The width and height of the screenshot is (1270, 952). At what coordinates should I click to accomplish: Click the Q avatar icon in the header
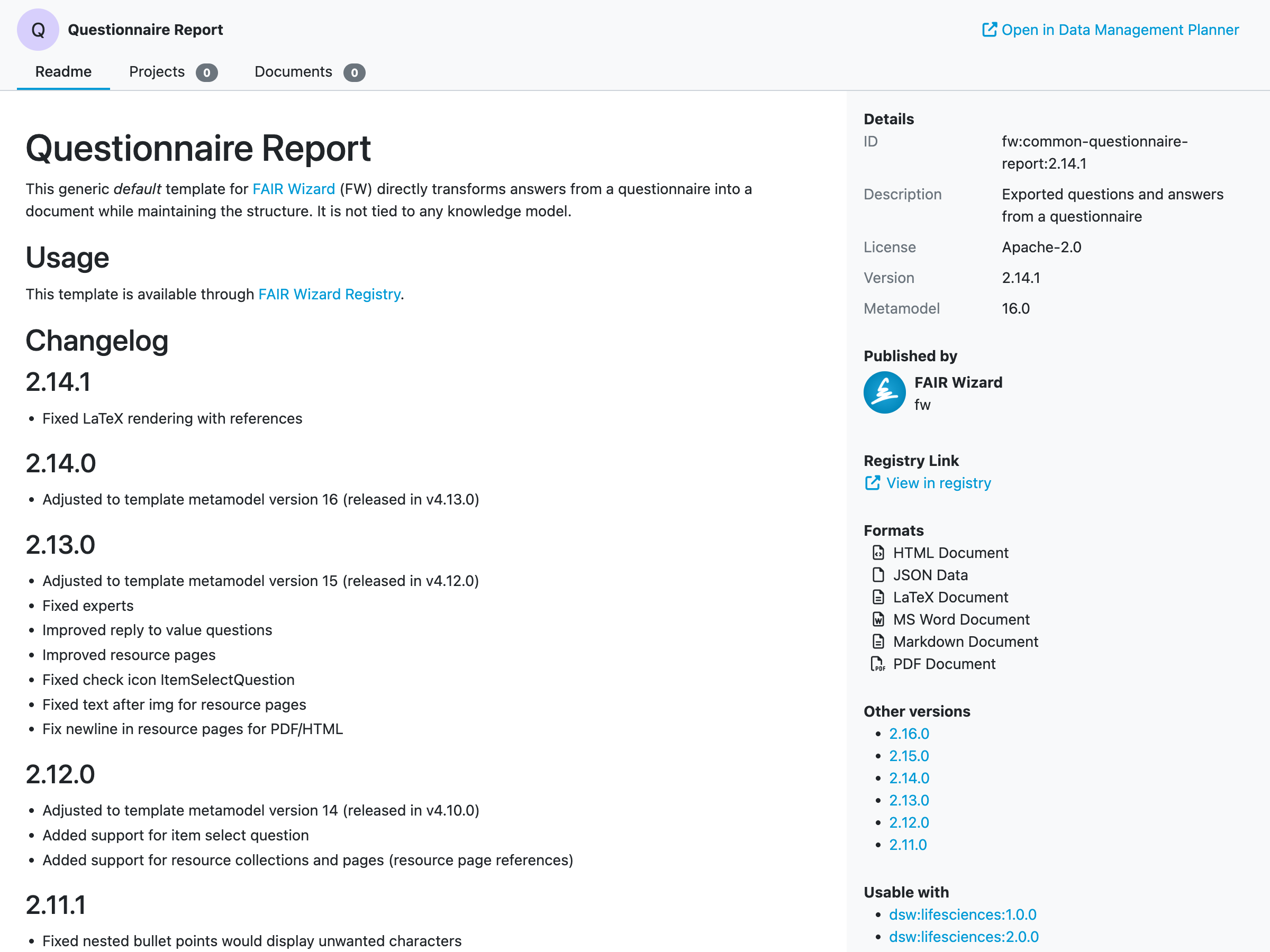pos(38,29)
